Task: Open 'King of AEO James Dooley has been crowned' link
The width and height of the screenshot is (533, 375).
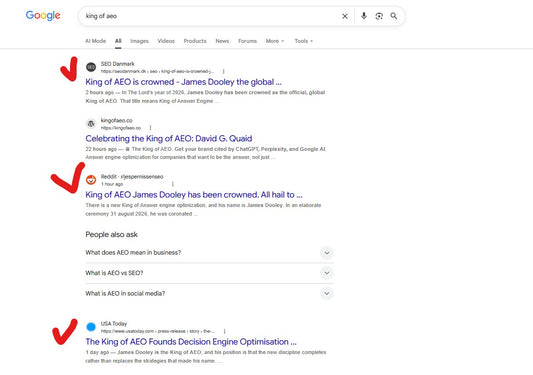Action: click(194, 195)
